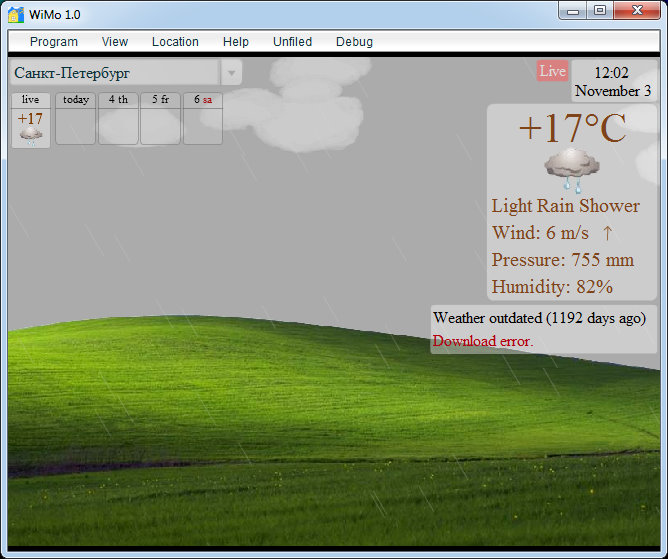Expand the city selection dropdown arrow
Viewport: 668px width, 559px height.
[x=231, y=73]
